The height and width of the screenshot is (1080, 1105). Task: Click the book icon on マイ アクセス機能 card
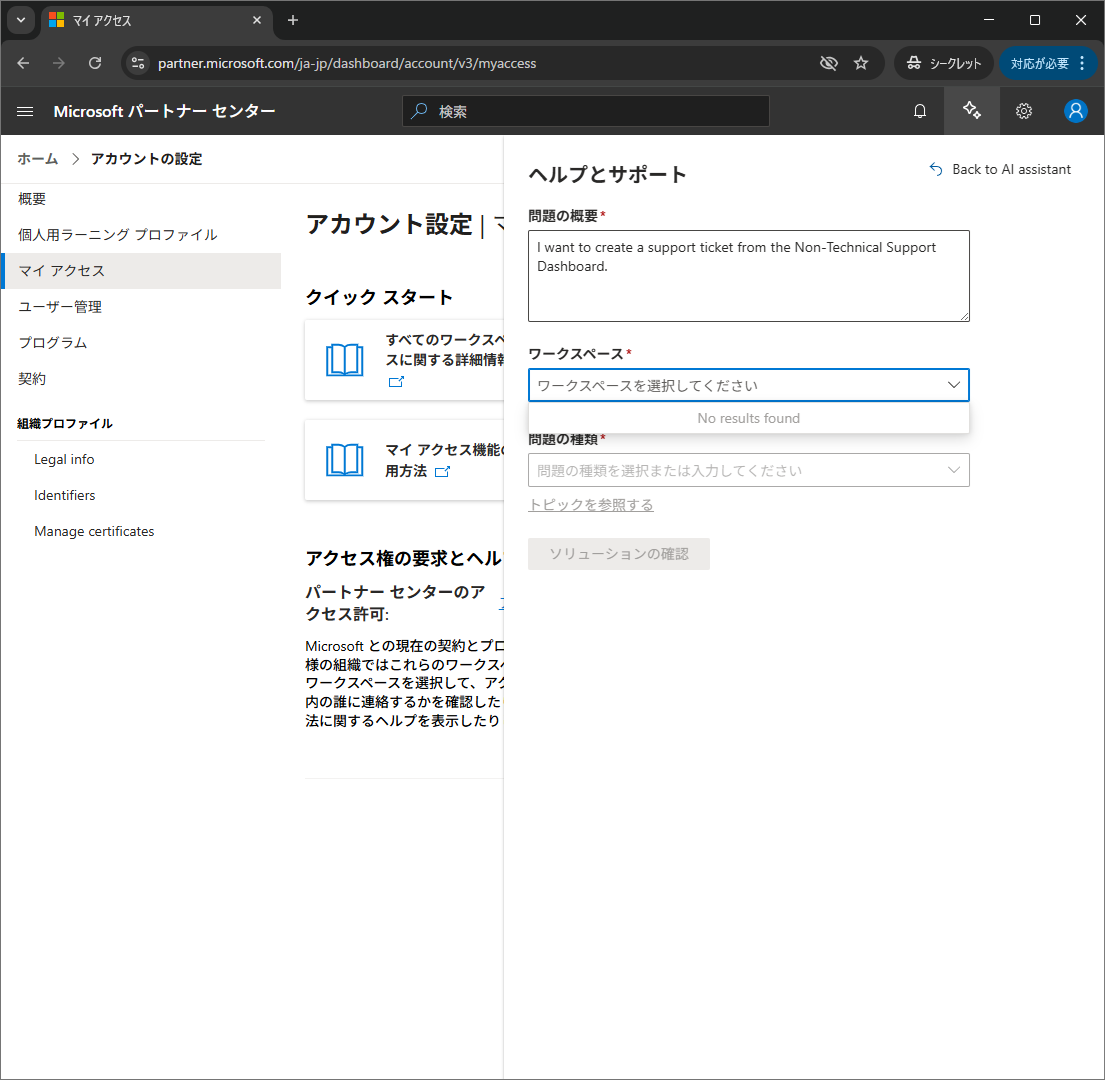(345, 460)
